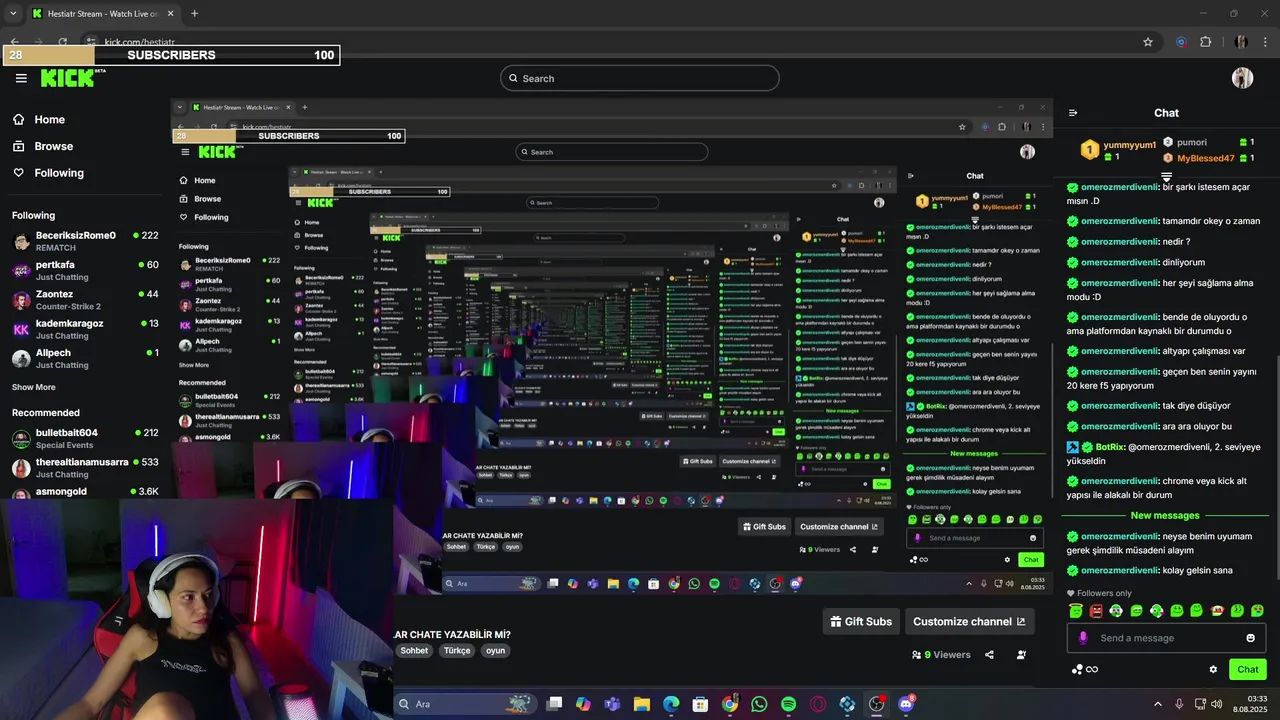Open Zaontez followed channel
Image resolution: width=1280 pixels, height=720 pixels.
tap(85, 299)
